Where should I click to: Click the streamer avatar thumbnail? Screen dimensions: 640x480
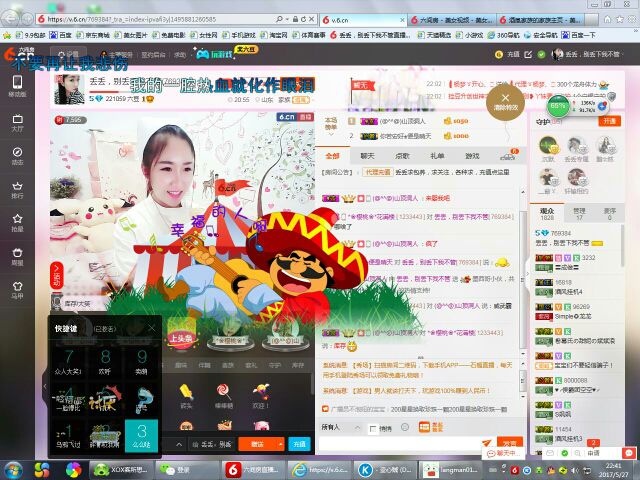tap(69, 89)
